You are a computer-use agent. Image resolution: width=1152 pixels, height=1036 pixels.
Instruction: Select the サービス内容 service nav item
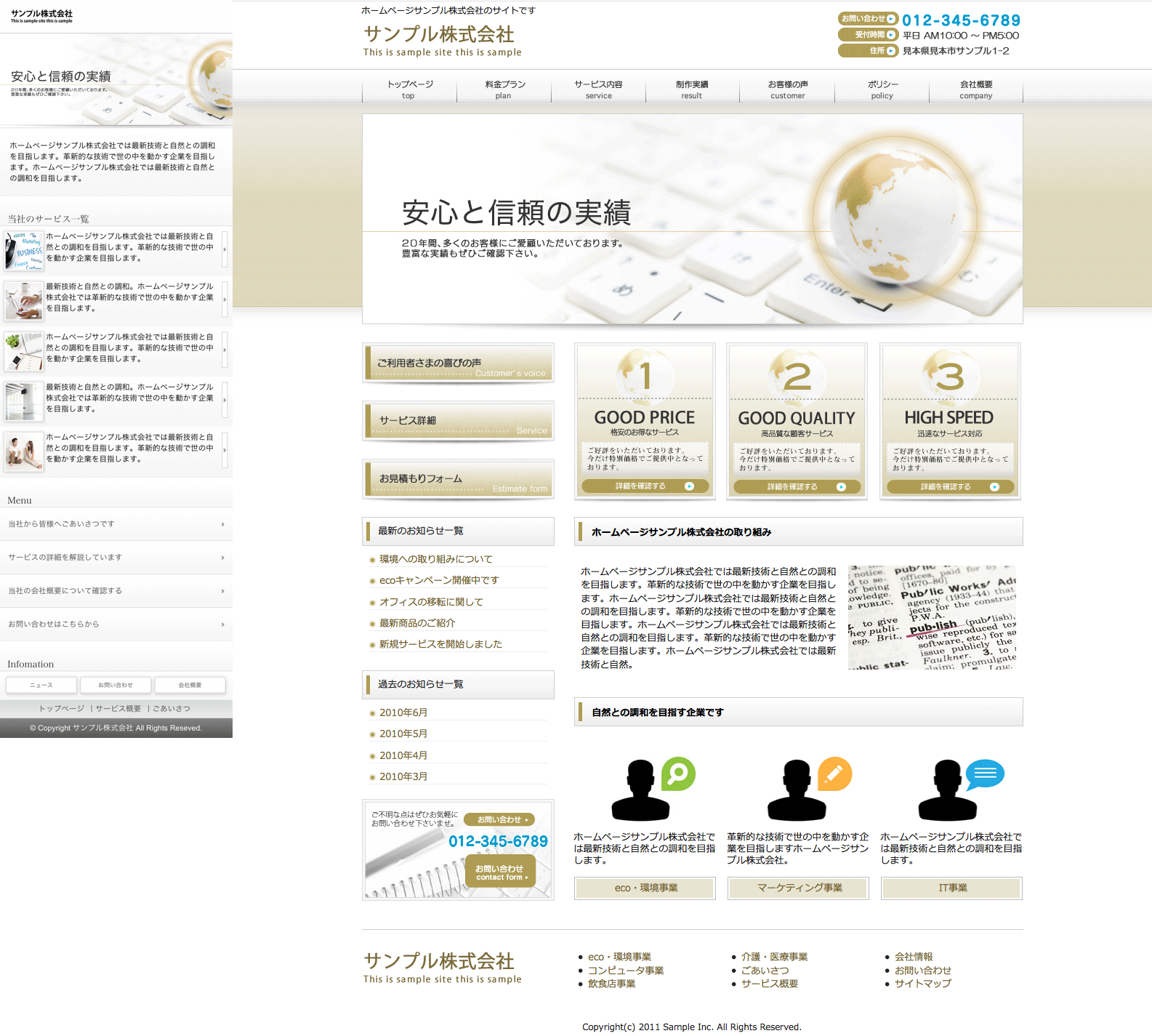(x=598, y=89)
